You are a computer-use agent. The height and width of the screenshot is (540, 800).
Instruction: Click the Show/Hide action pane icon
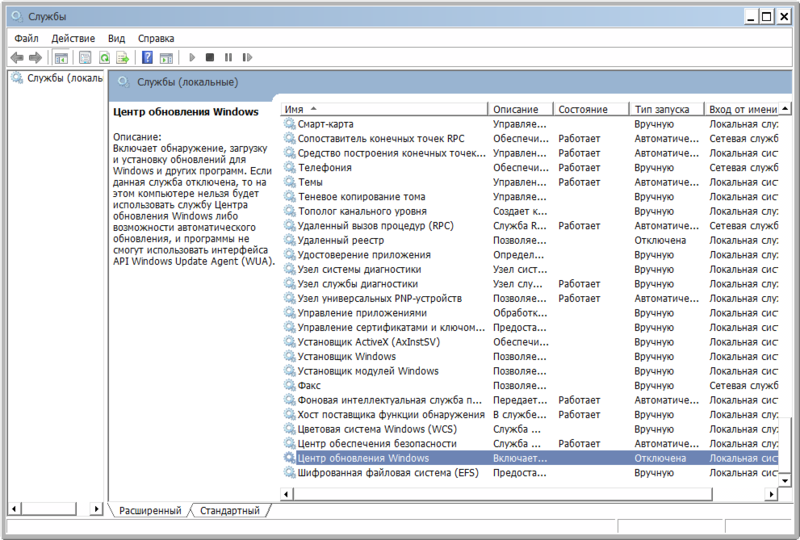click(x=166, y=58)
